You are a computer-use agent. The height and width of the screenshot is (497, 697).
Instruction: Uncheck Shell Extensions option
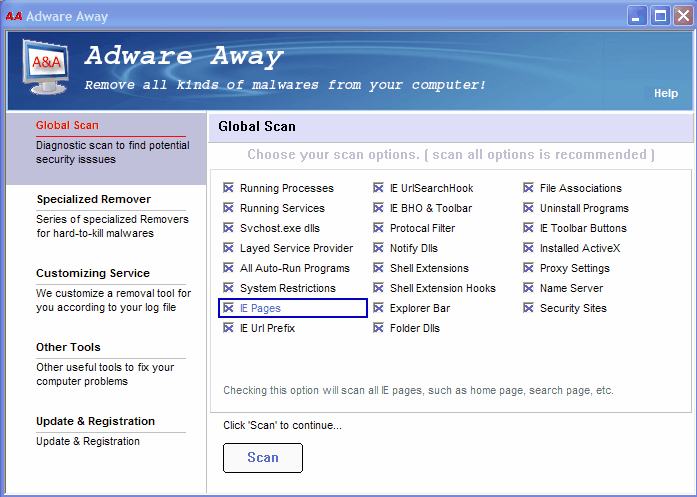point(378,268)
